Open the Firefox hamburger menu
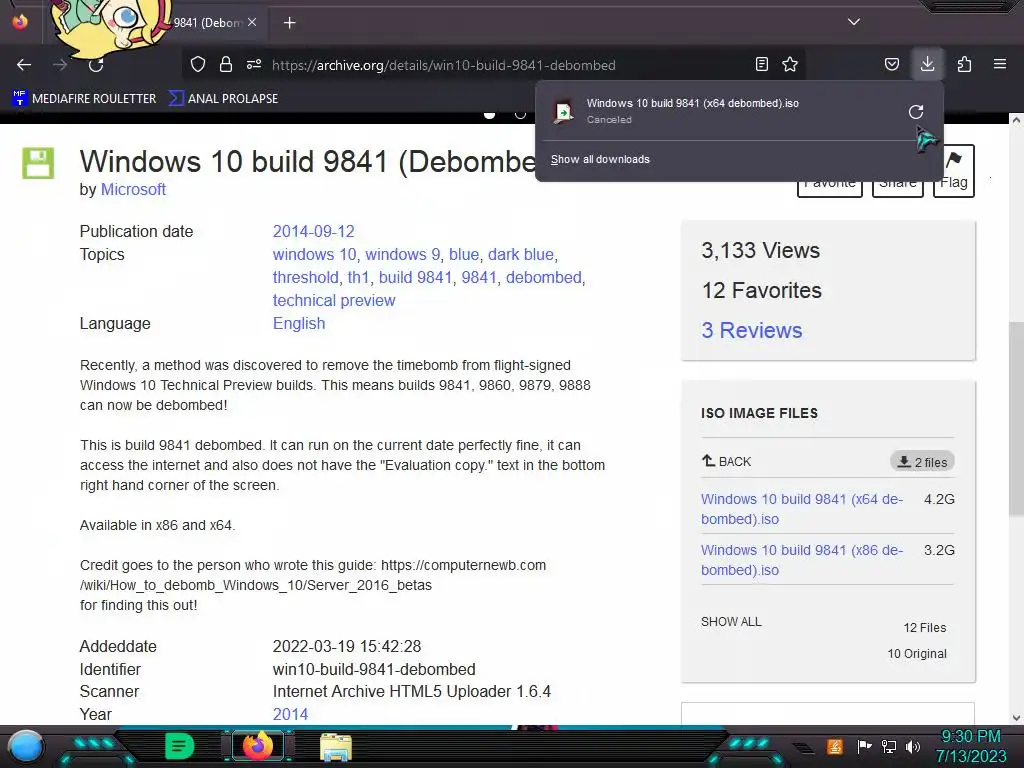The height and width of the screenshot is (768, 1024). click(1000, 64)
